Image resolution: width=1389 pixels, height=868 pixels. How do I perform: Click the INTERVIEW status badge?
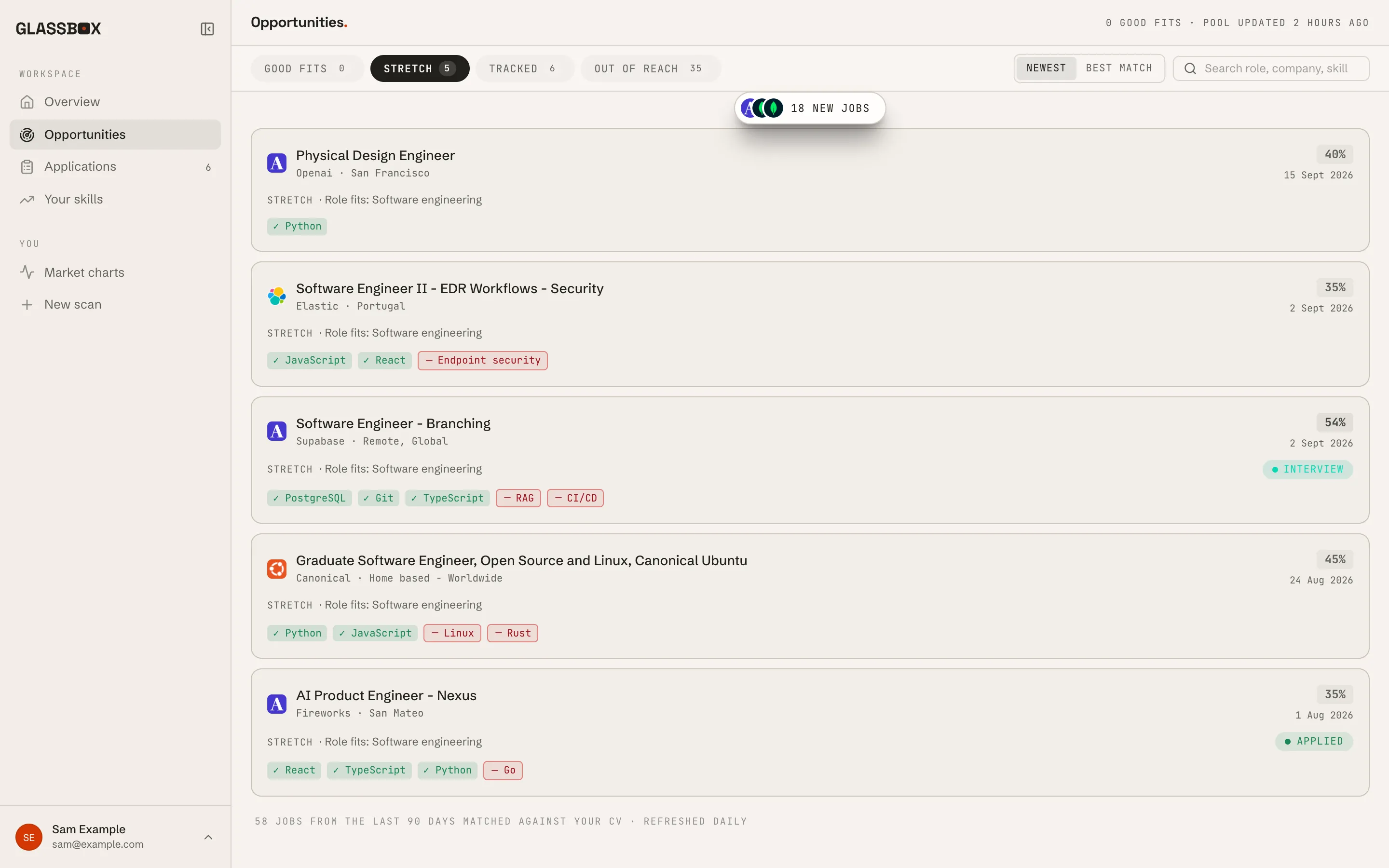pos(1307,469)
